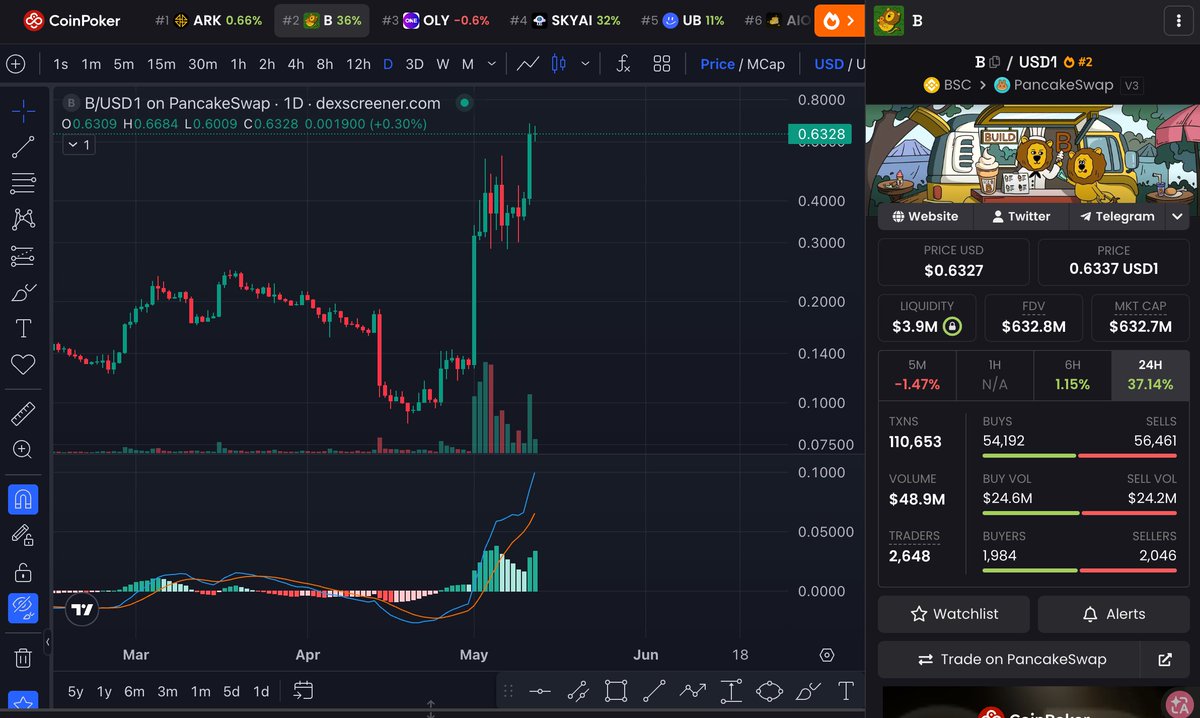The height and width of the screenshot is (718, 1200).
Task: Open the SKYAI trending token #4
Action: [x=564, y=20]
